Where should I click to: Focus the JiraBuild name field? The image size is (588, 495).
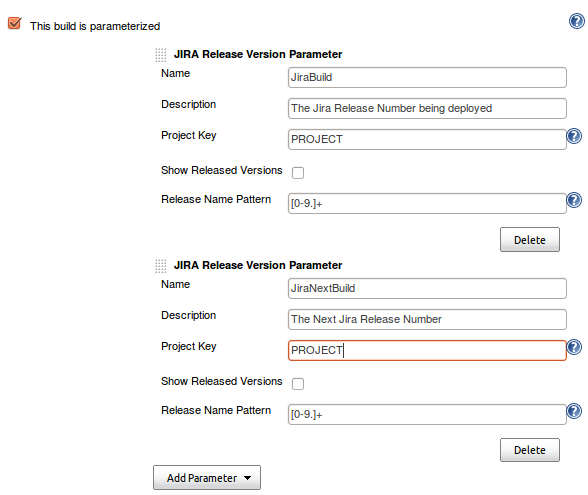[427, 77]
